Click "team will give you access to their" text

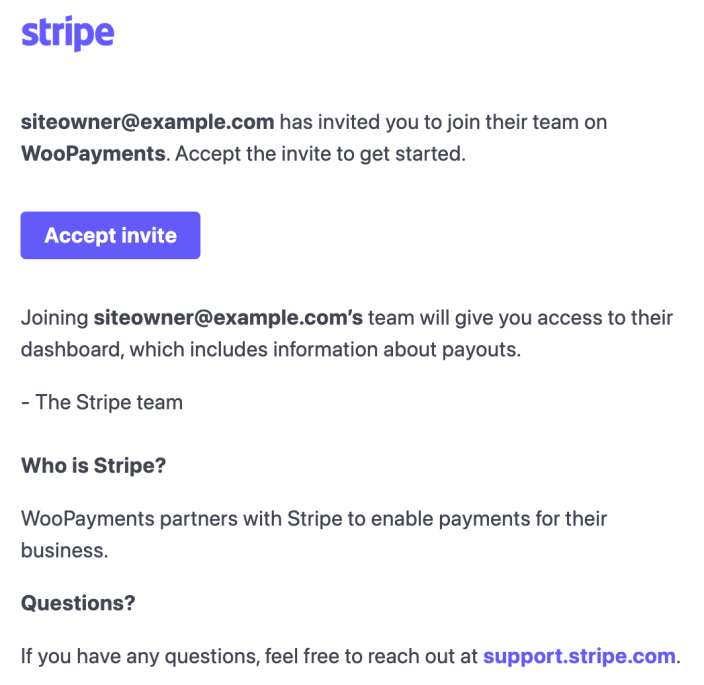coord(520,318)
